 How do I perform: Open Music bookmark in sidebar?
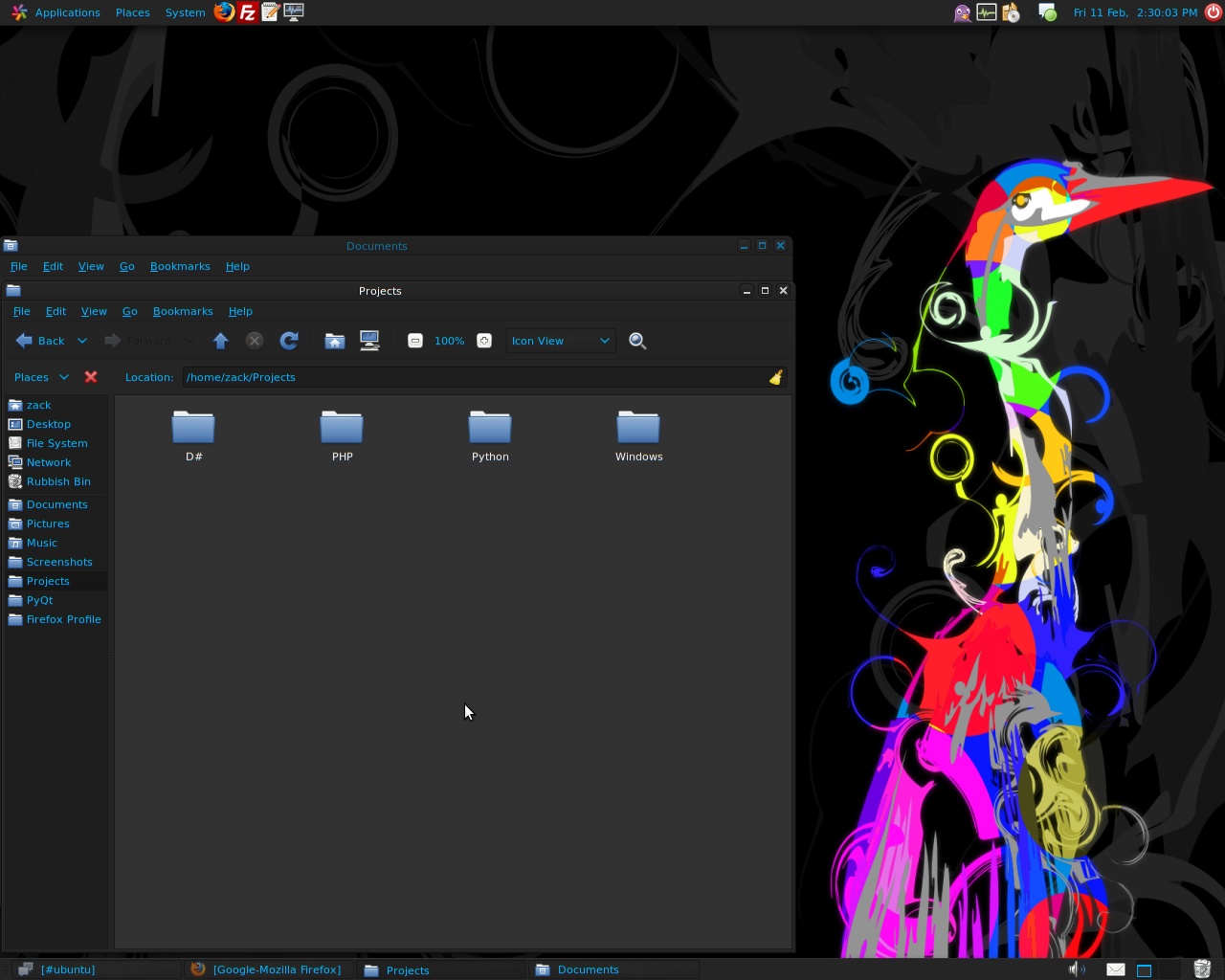click(56, 543)
